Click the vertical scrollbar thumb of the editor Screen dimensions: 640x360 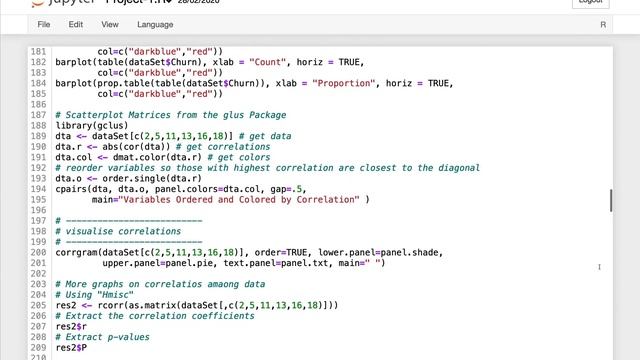click(611, 200)
